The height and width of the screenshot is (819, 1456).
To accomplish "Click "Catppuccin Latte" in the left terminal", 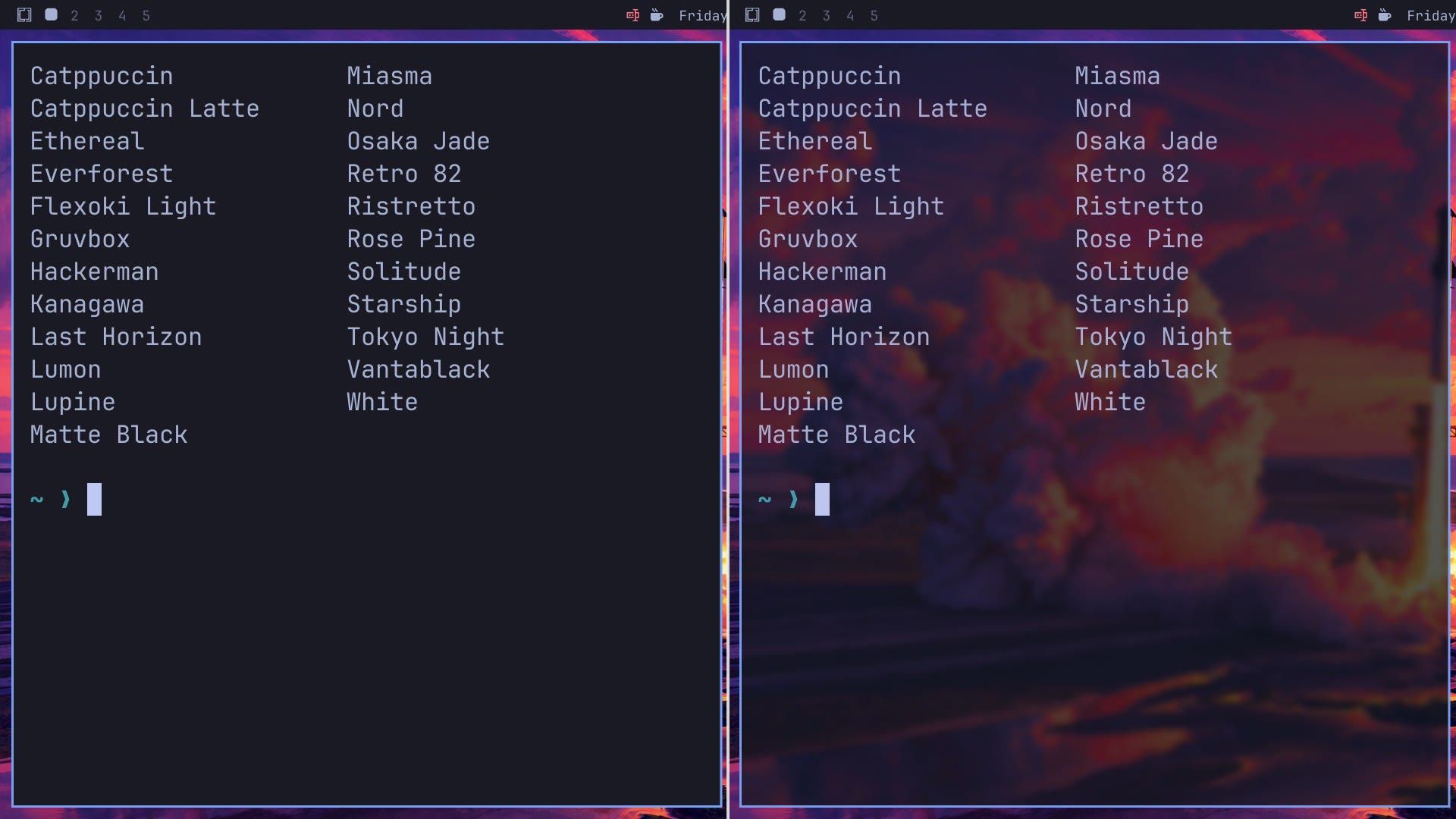I will click(x=145, y=108).
